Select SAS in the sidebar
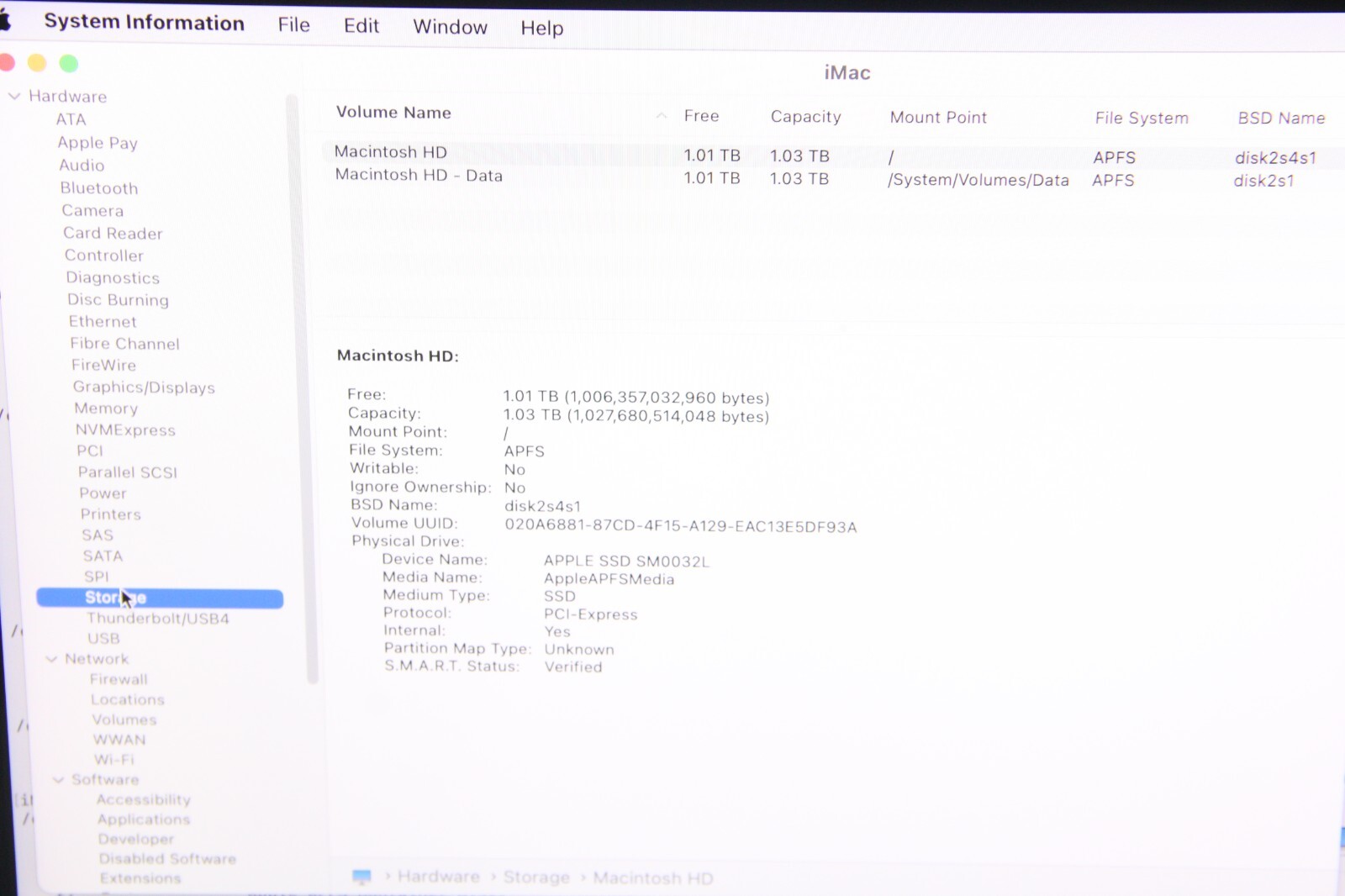This screenshot has height=896, width=1345. coord(98,535)
